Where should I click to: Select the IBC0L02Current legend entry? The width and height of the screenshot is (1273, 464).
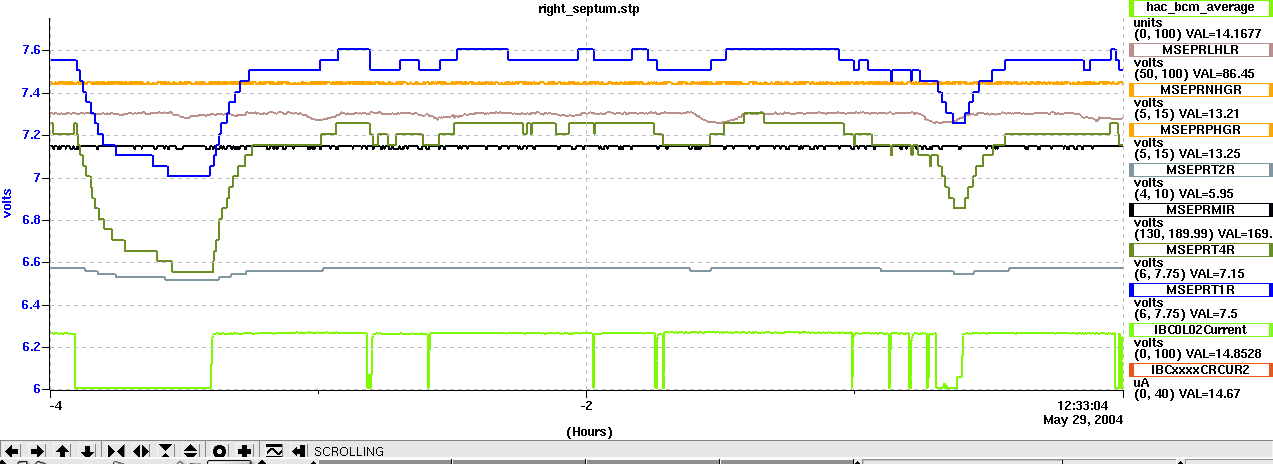pos(1200,329)
